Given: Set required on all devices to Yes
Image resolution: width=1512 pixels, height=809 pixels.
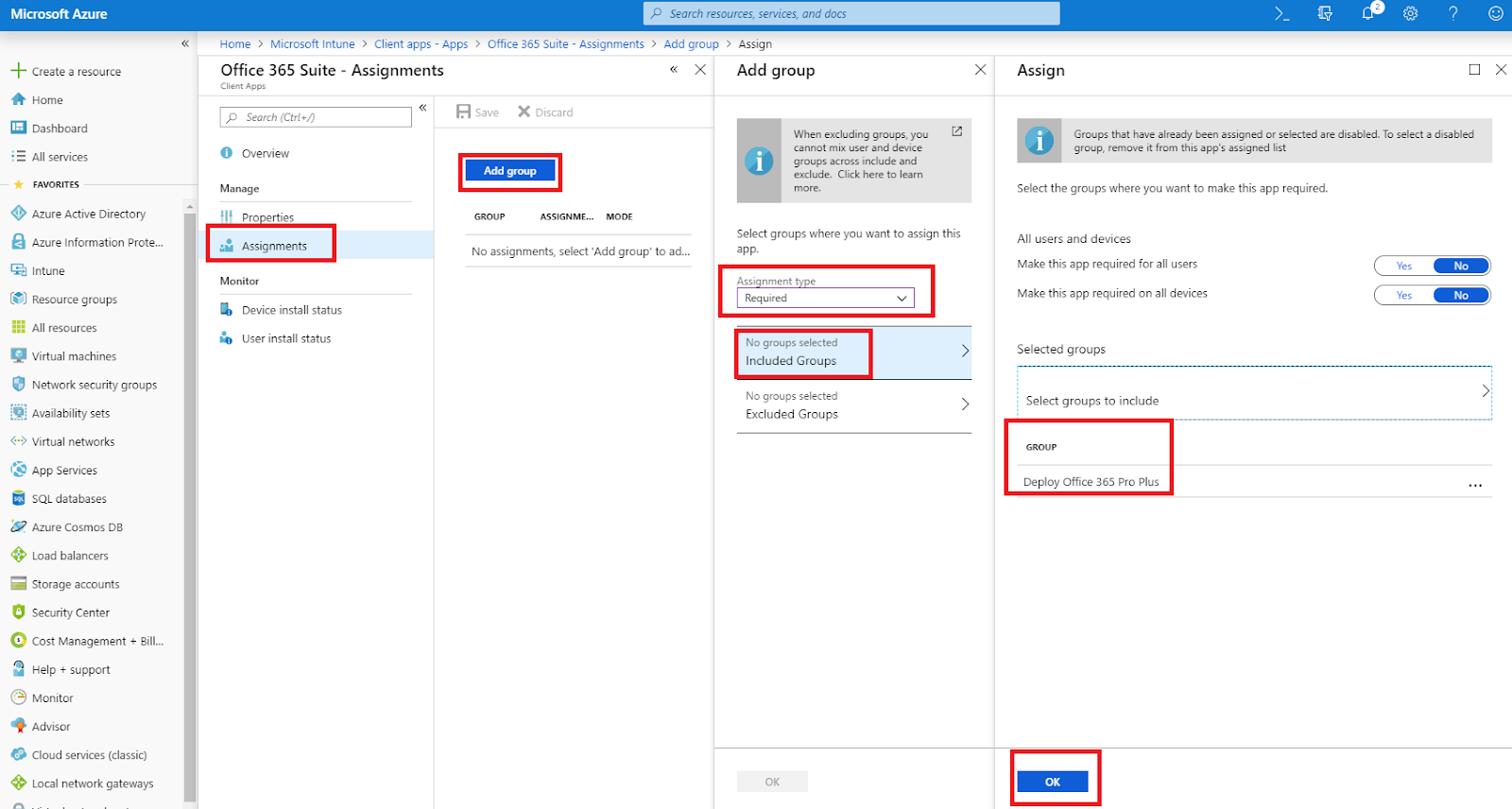Looking at the screenshot, I should 1404,295.
